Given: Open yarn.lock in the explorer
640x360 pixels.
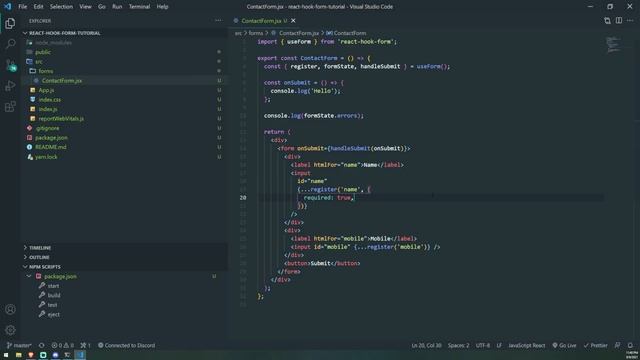Looking at the screenshot, I should coord(46,157).
